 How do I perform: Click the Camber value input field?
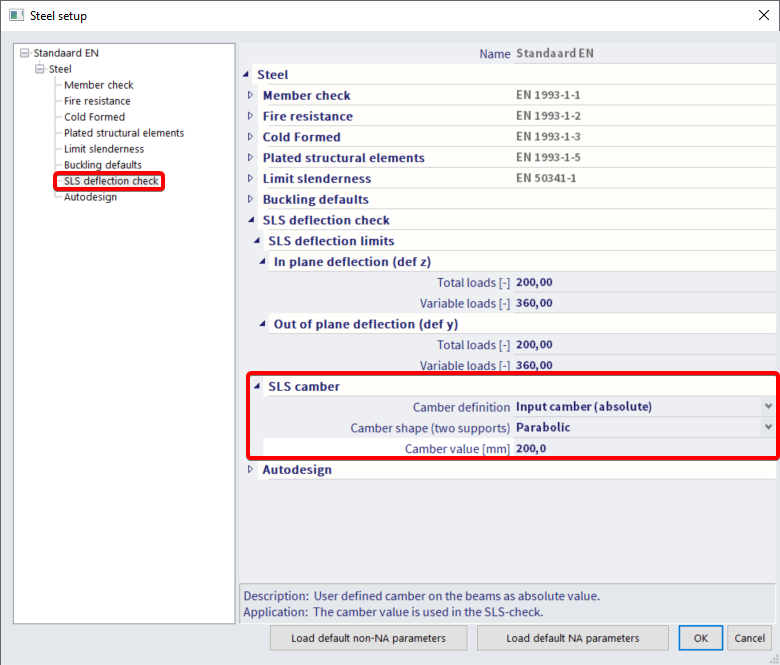[x=640, y=449]
